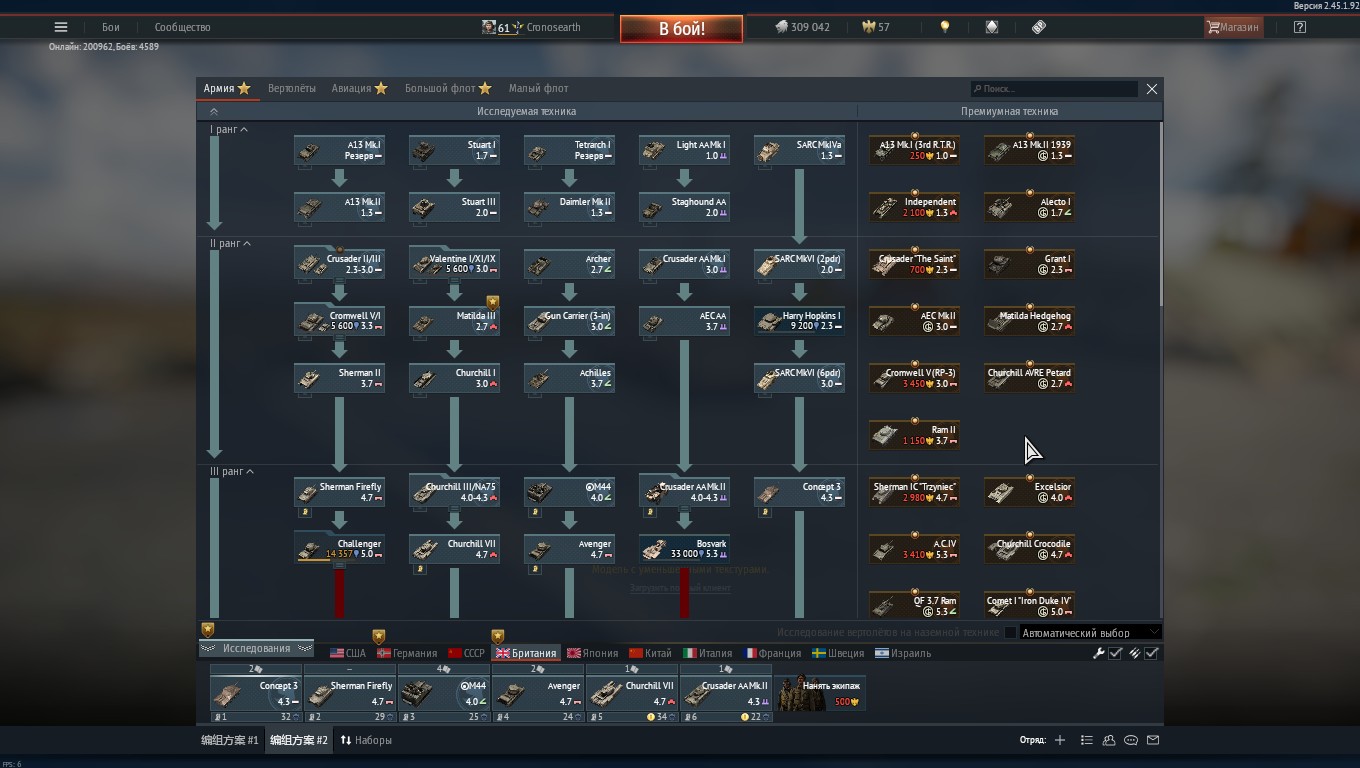Click the Поиск search field
This screenshot has width=1360, height=768.
[x=1054, y=88]
